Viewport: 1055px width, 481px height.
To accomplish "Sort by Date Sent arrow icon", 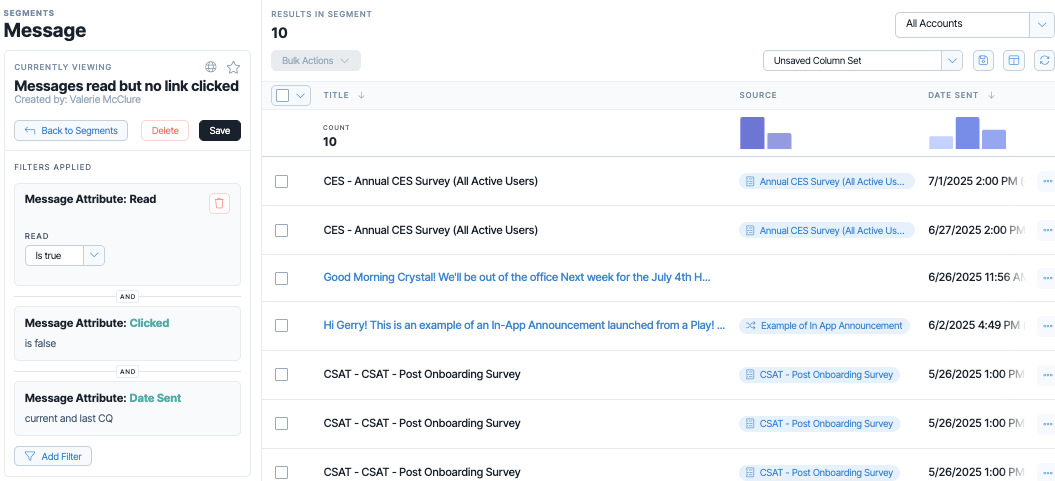I will pyautogui.click(x=991, y=96).
